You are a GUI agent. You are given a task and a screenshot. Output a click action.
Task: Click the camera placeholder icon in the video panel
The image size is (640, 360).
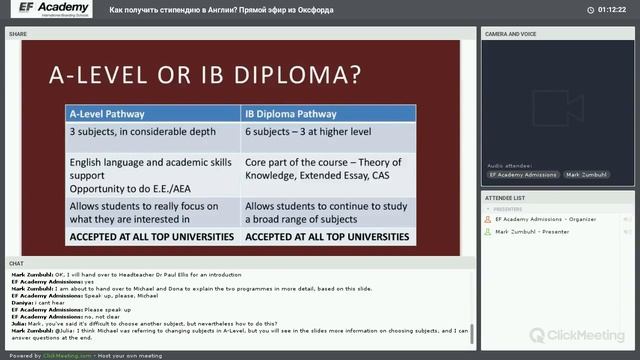[558, 108]
